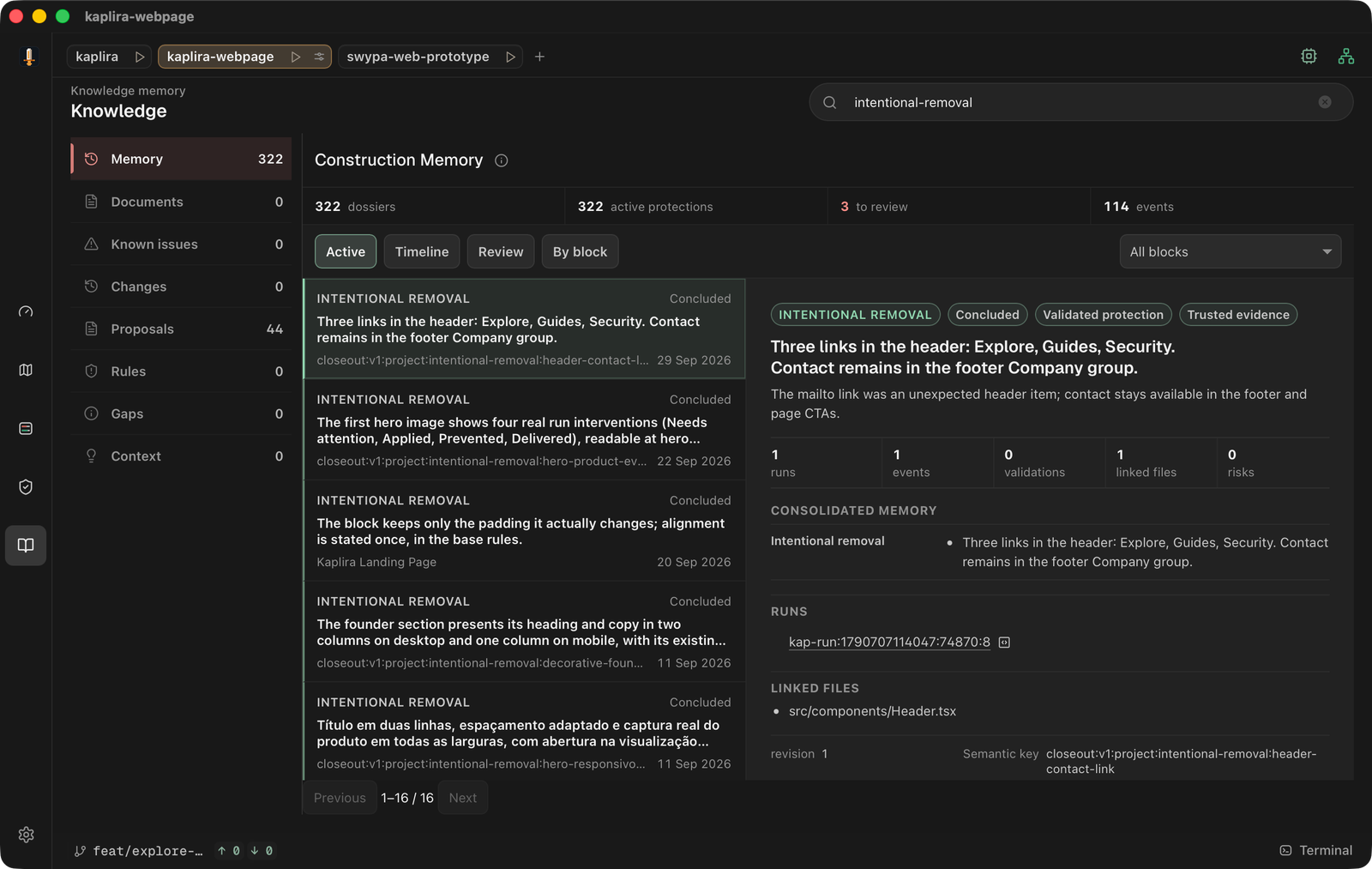Open the network hierarchy icon in the top right
The width and height of the screenshot is (1372, 869).
pos(1346,57)
